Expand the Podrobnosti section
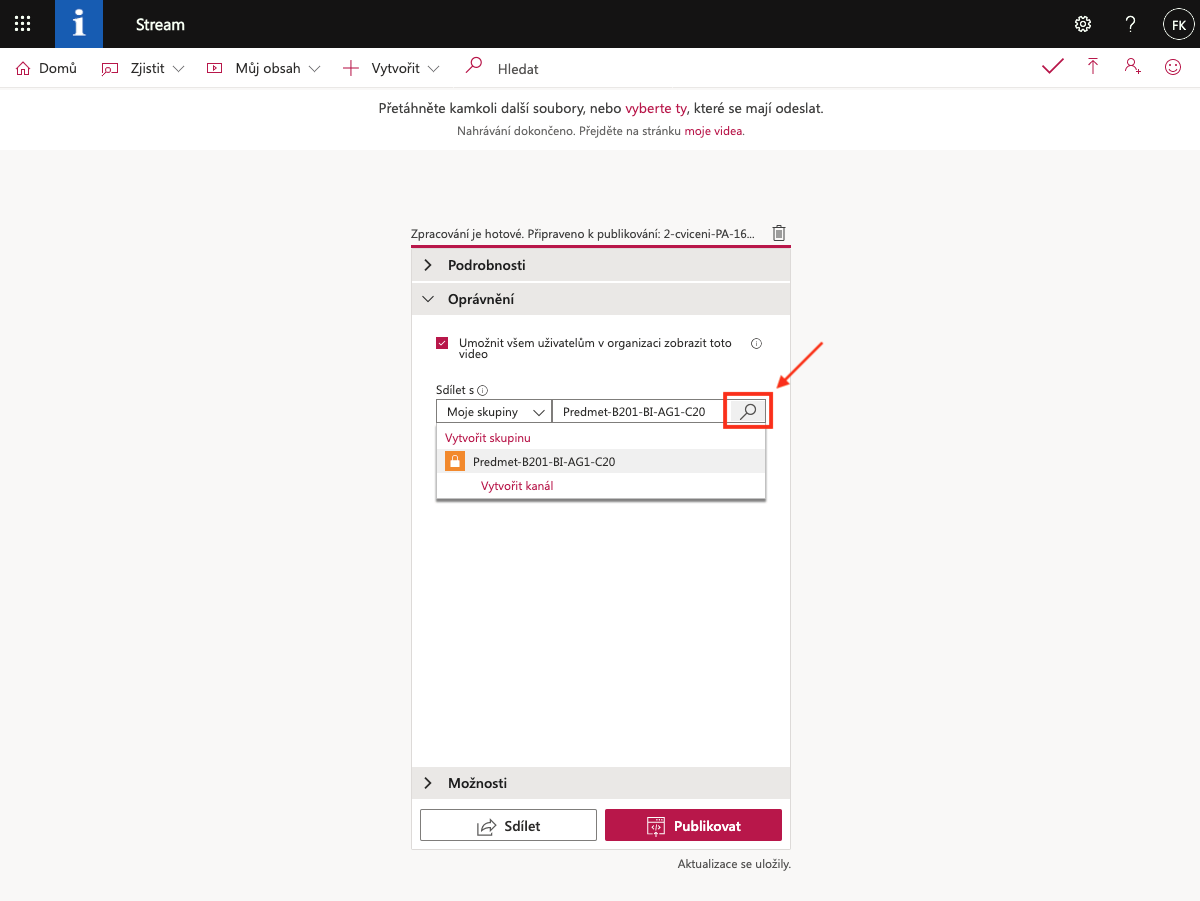 click(x=601, y=265)
